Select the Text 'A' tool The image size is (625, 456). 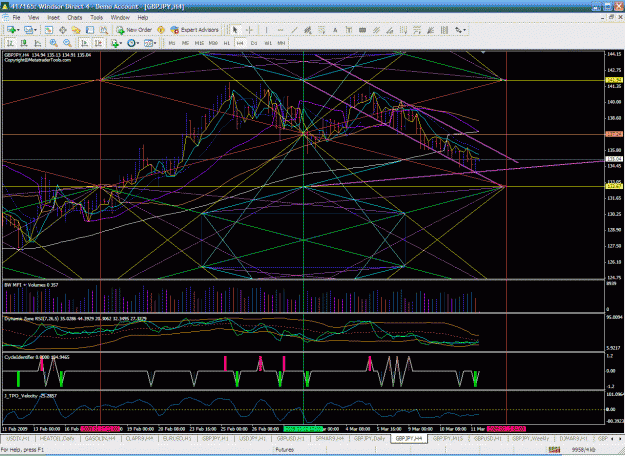335,30
